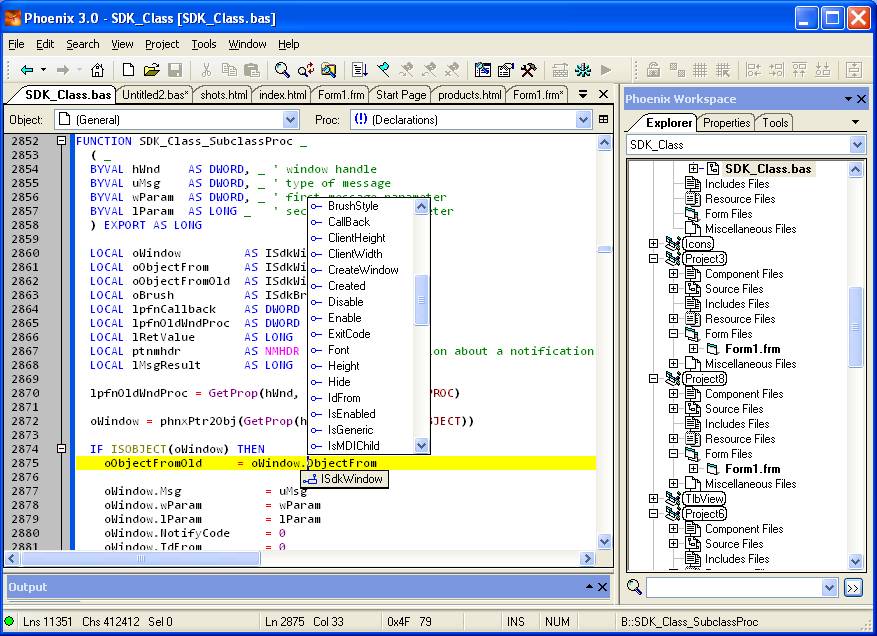
Task: Click the green status indicator in status bar
Action: click(9, 621)
